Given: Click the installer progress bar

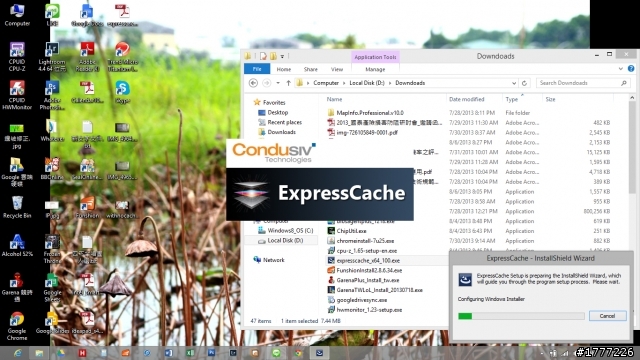Looking at the screenshot, I should [x=521, y=316].
